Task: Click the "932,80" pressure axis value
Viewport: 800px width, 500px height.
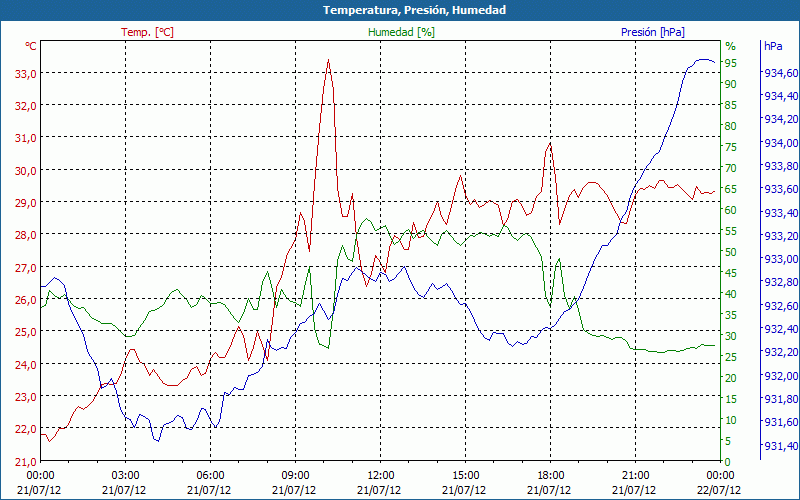Action: pyautogui.click(x=781, y=283)
